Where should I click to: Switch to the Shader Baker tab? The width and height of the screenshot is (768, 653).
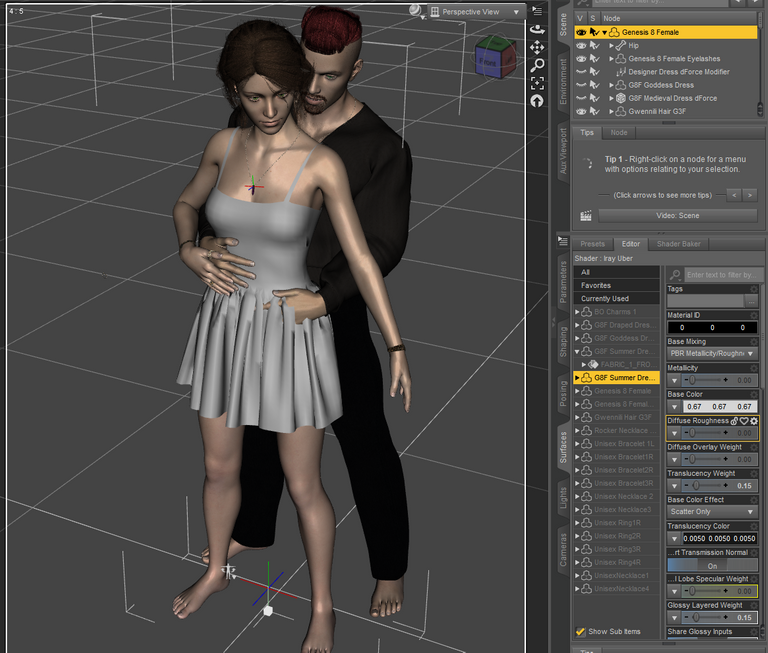(x=678, y=244)
